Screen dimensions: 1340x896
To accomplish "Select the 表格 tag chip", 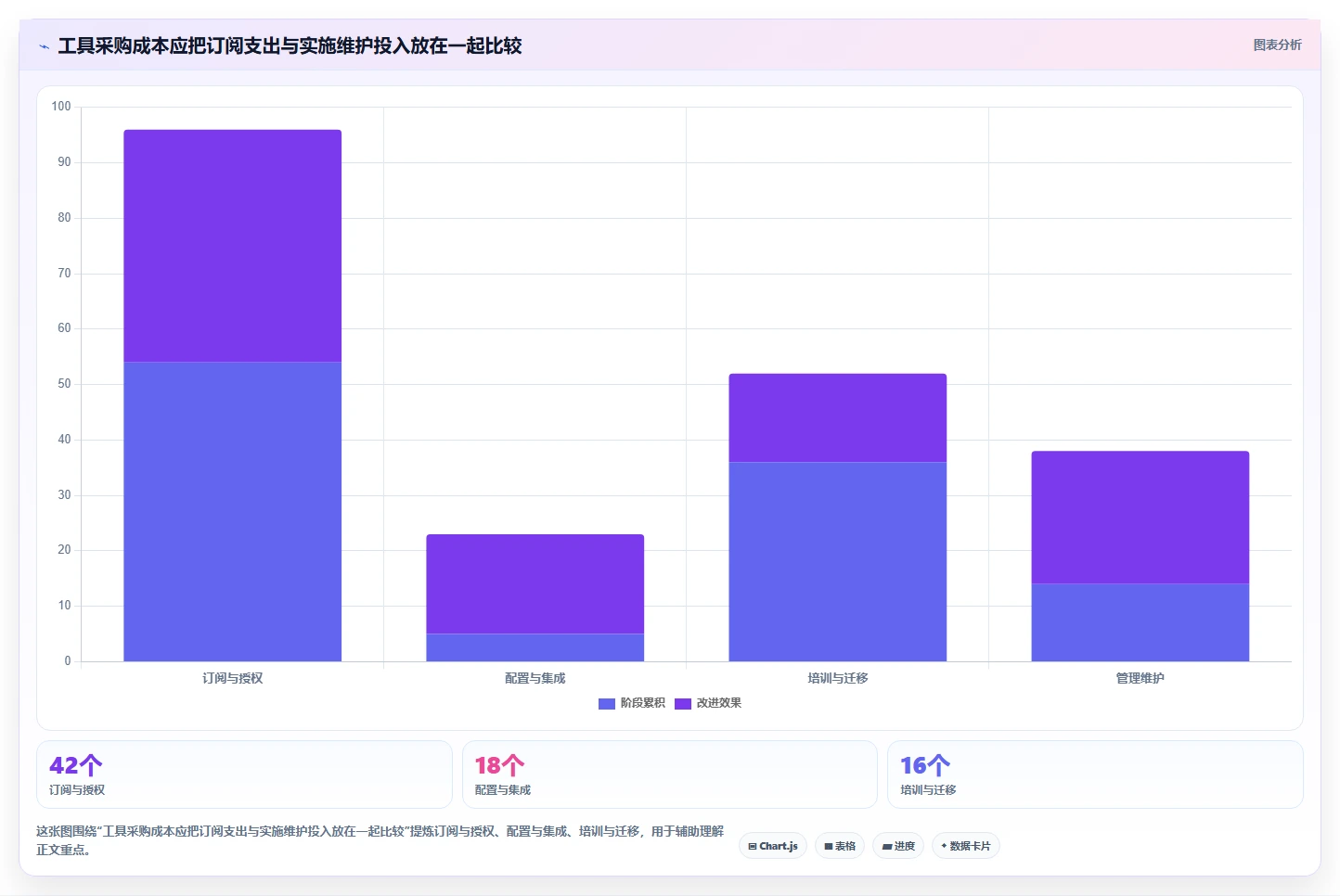I will (x=840, y=846).
